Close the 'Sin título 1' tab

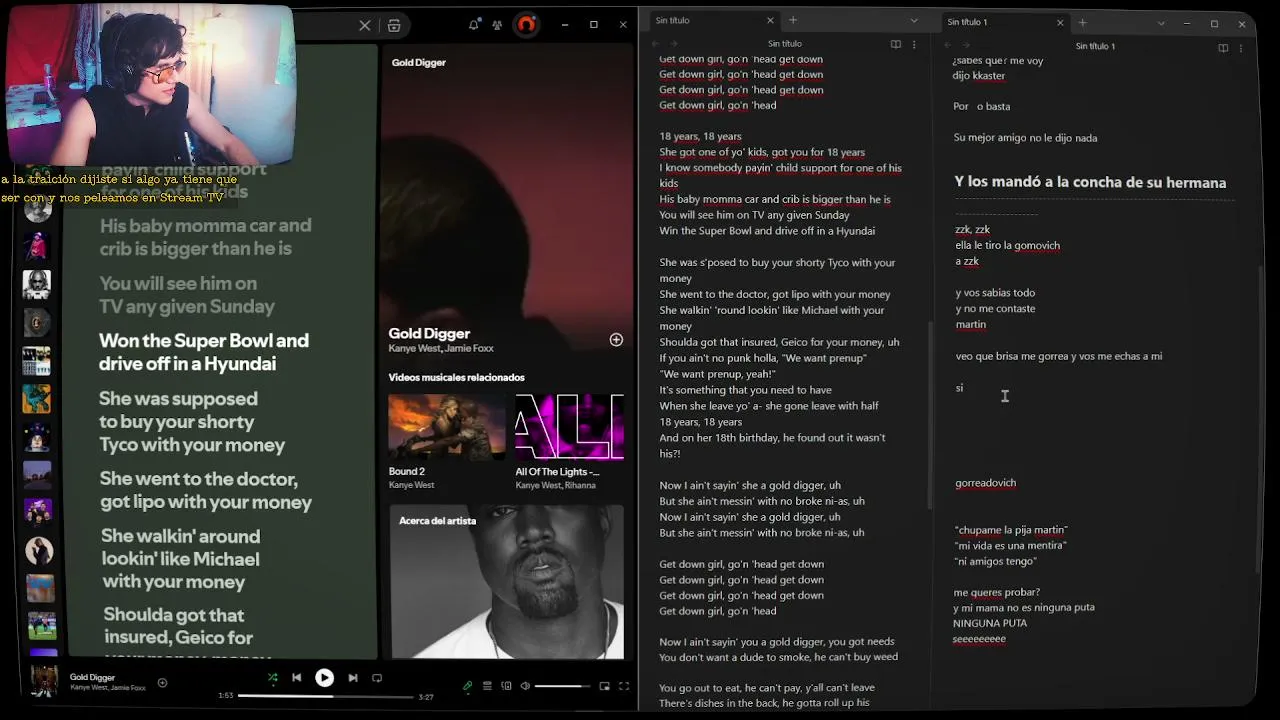coord(1060,22)
